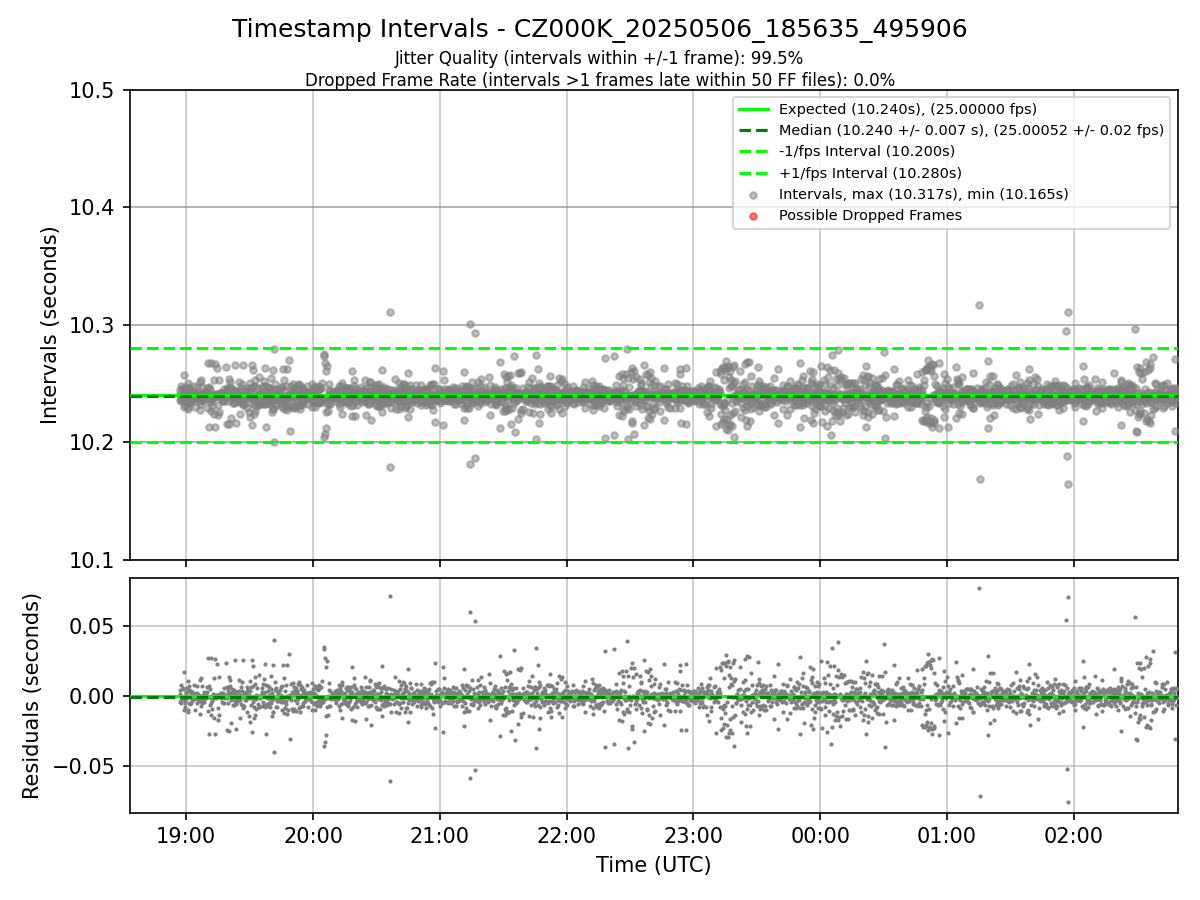
Task: Click the red dot marker beside 'Possible Dropped Frames'
Action: (x=754, y=216)
